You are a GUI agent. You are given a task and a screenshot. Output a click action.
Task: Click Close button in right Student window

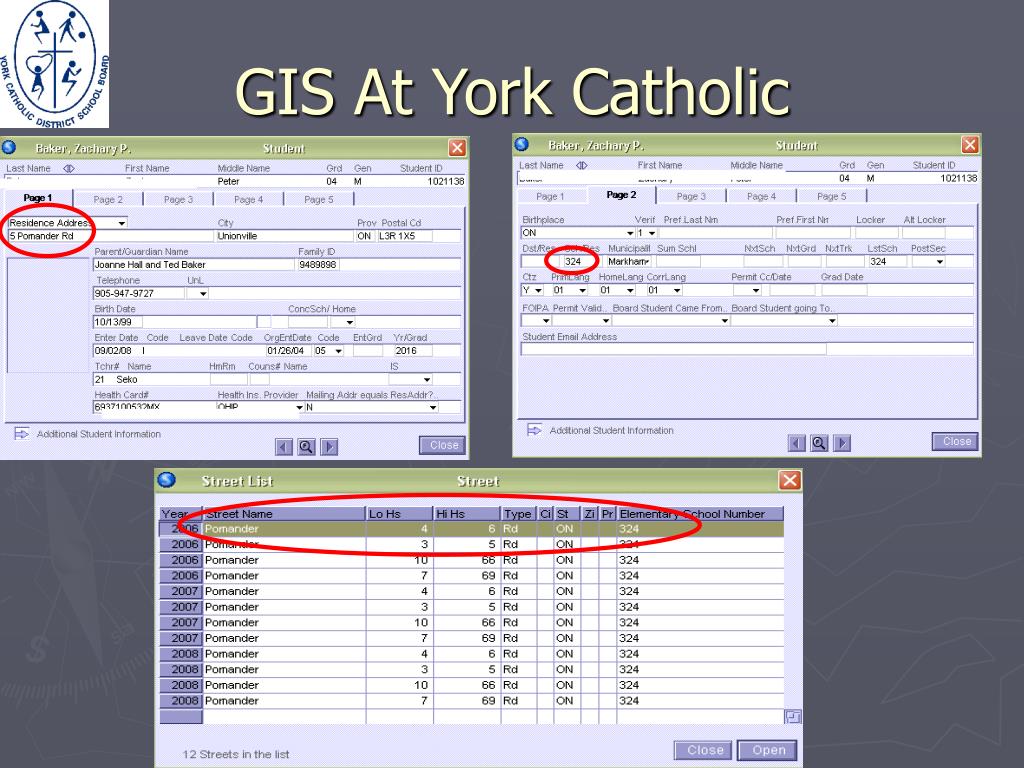[956, 441]
